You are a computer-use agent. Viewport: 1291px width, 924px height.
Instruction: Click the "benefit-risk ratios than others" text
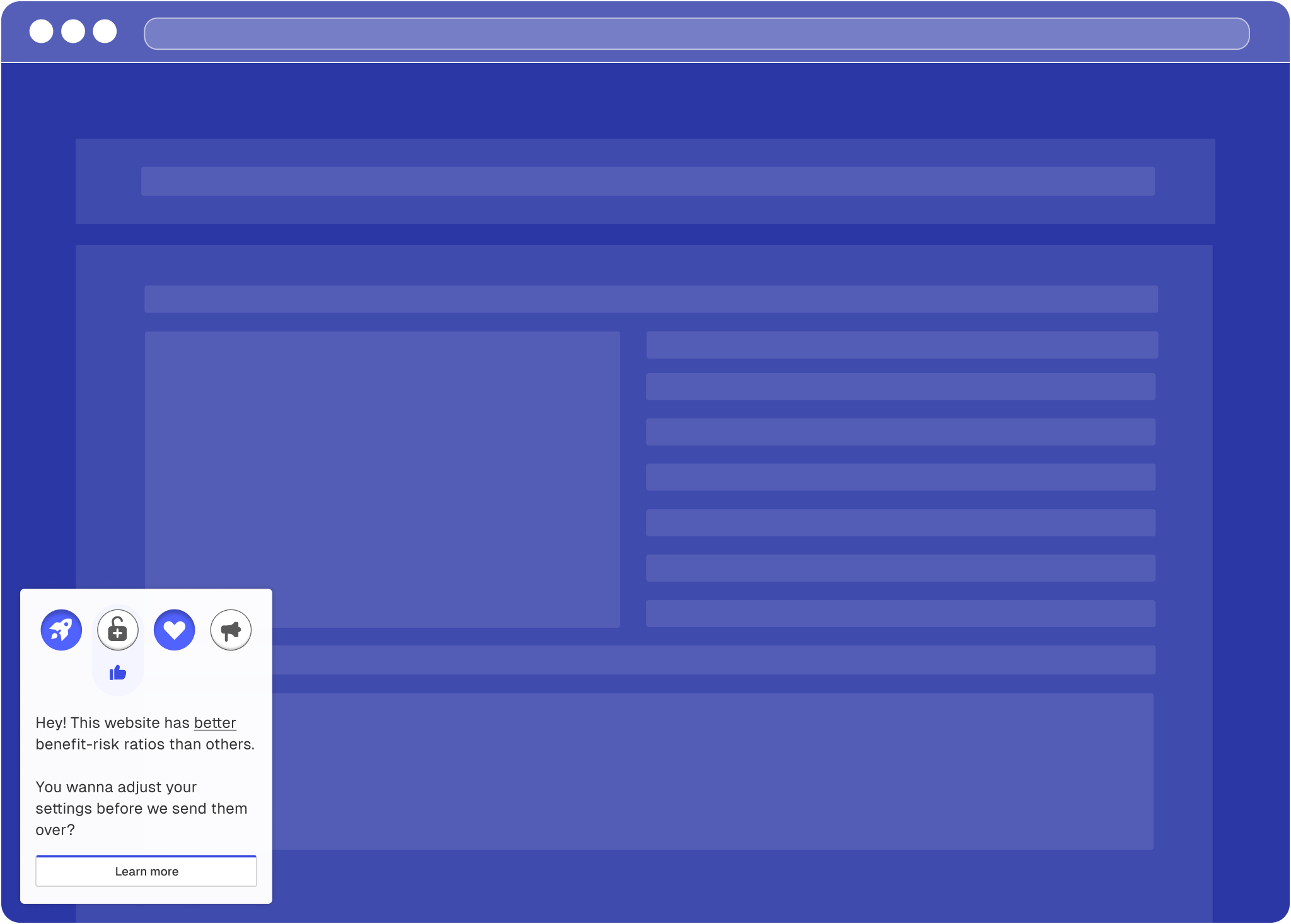(145, 744)
